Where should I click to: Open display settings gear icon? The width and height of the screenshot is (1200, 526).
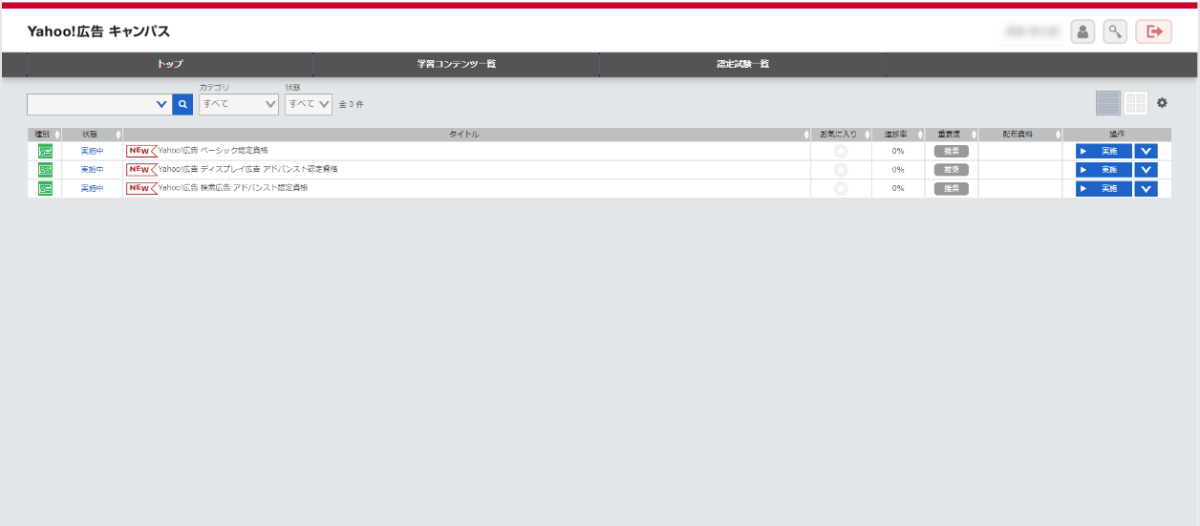pos(1162,103)
